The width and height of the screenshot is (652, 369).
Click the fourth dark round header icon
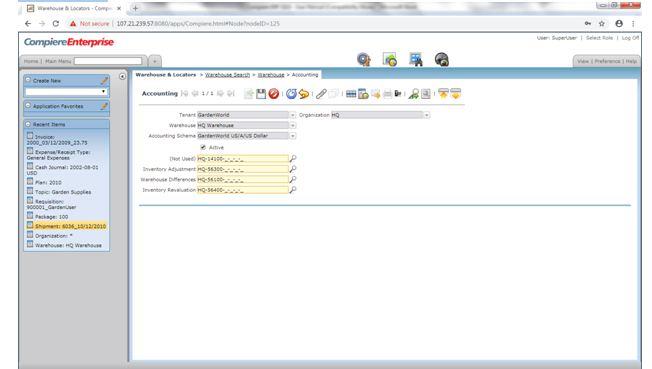442,59
